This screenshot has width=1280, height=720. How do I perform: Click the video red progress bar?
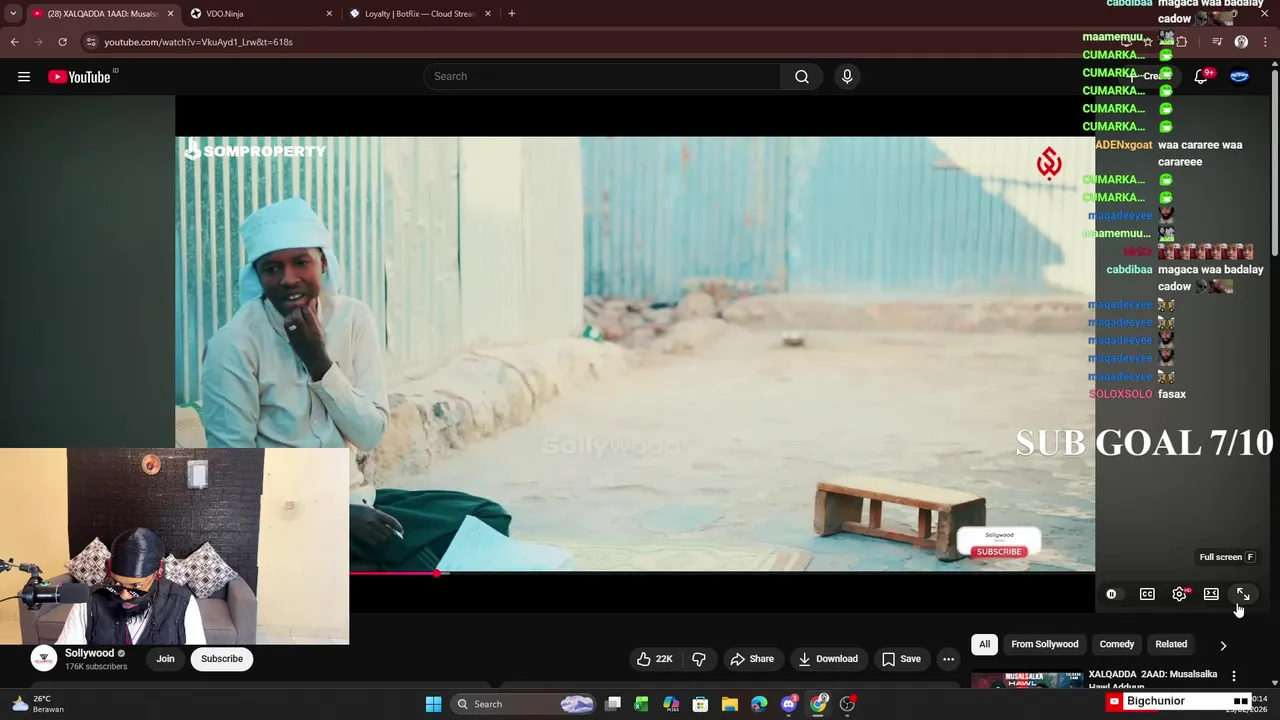point(394,573)
